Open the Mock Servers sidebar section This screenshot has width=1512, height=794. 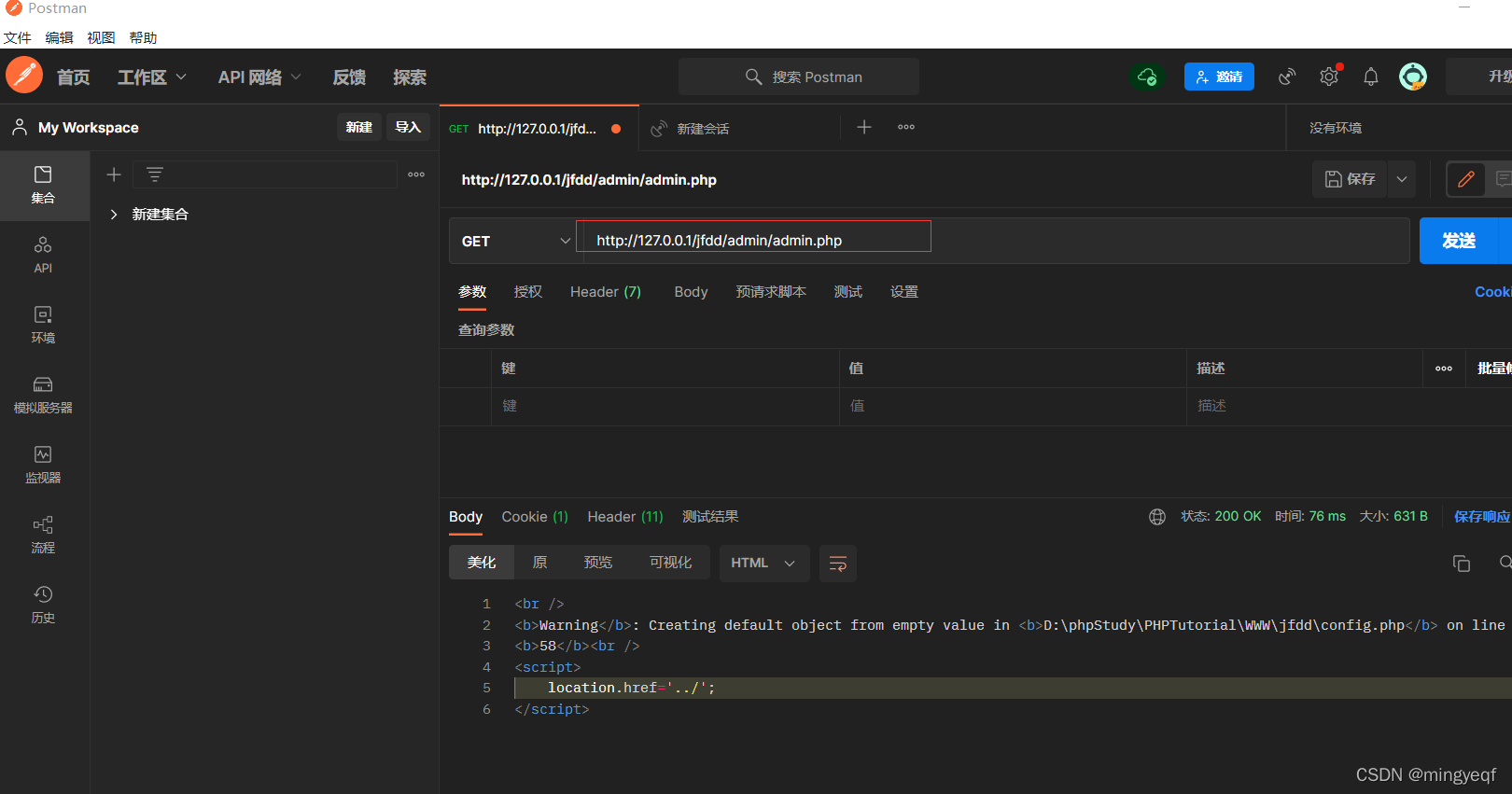[43, 395]
